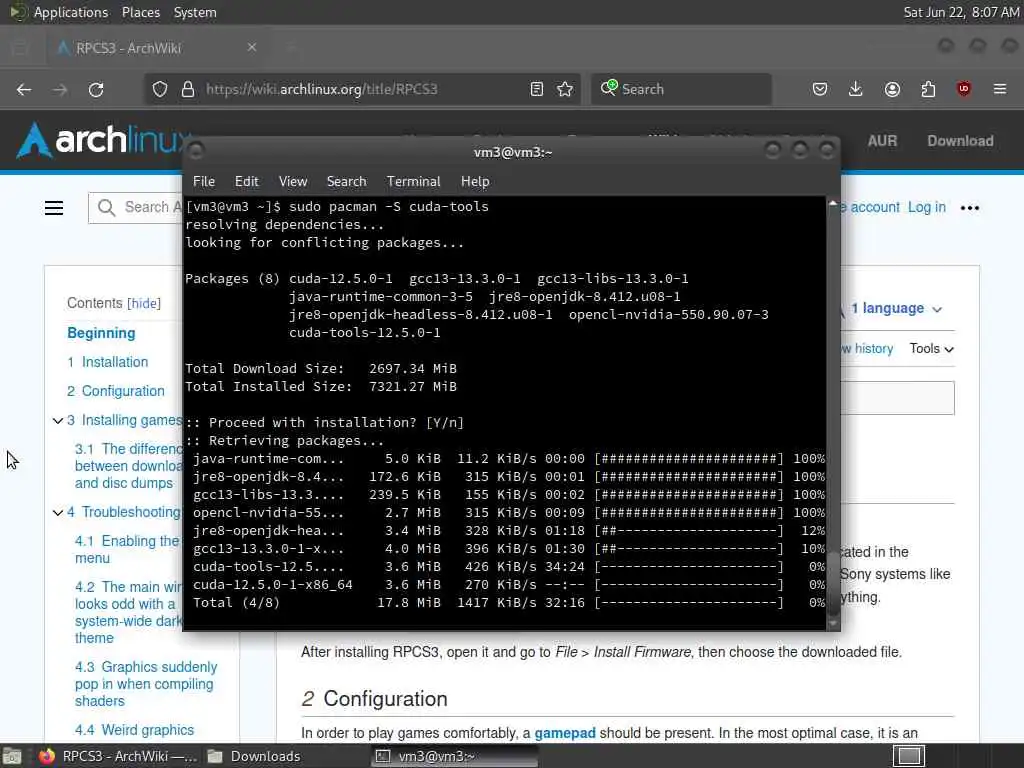Viewport: 1024px width, 768px height.
Task: Follow the gamepad link
Action: (565, 733)
